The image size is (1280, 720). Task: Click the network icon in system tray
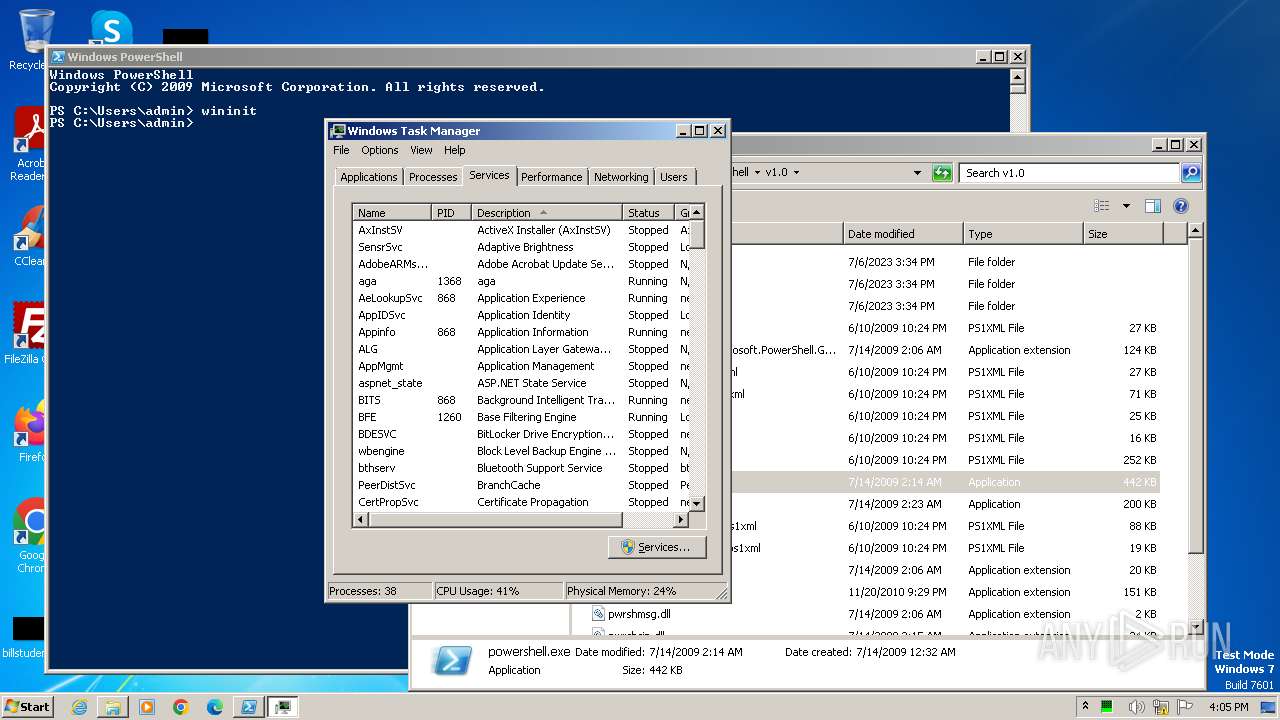[1161, 707]
